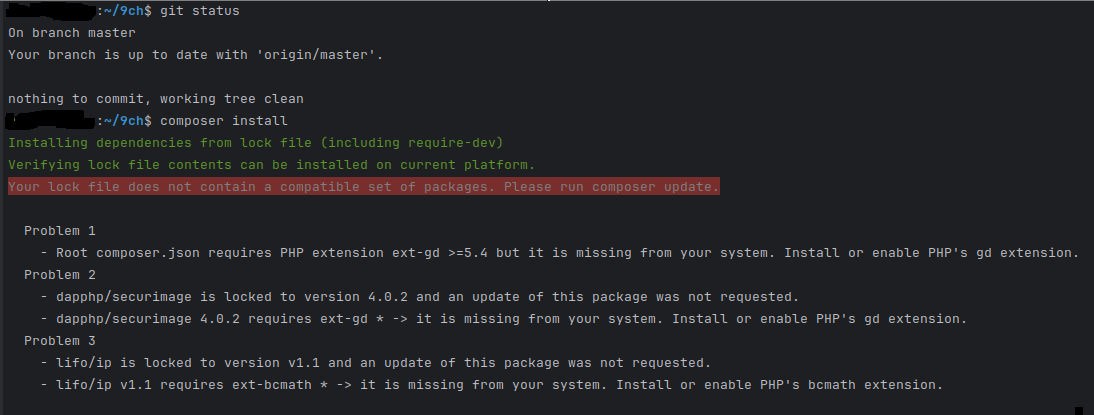Click the green 'Installing dependencies from lock file' line

click(255, 143)
